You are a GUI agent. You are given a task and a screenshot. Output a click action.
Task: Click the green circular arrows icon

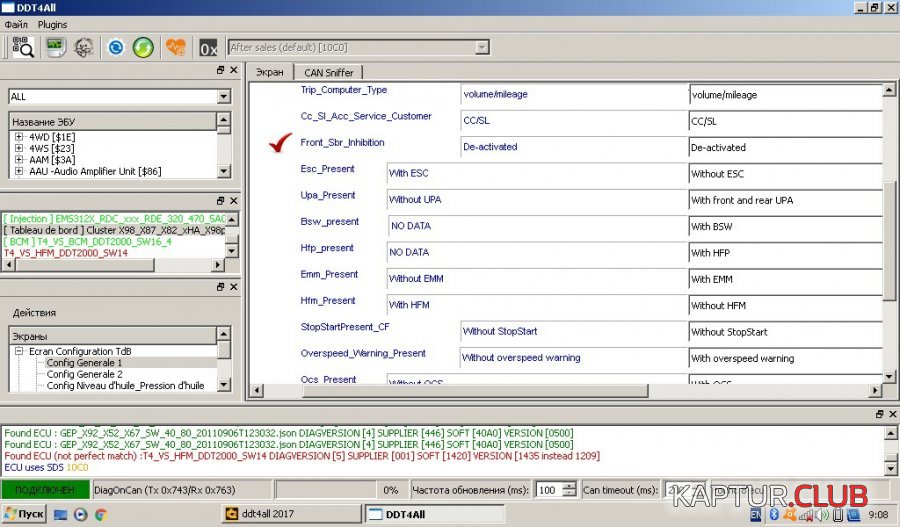(x=144, y=47)
